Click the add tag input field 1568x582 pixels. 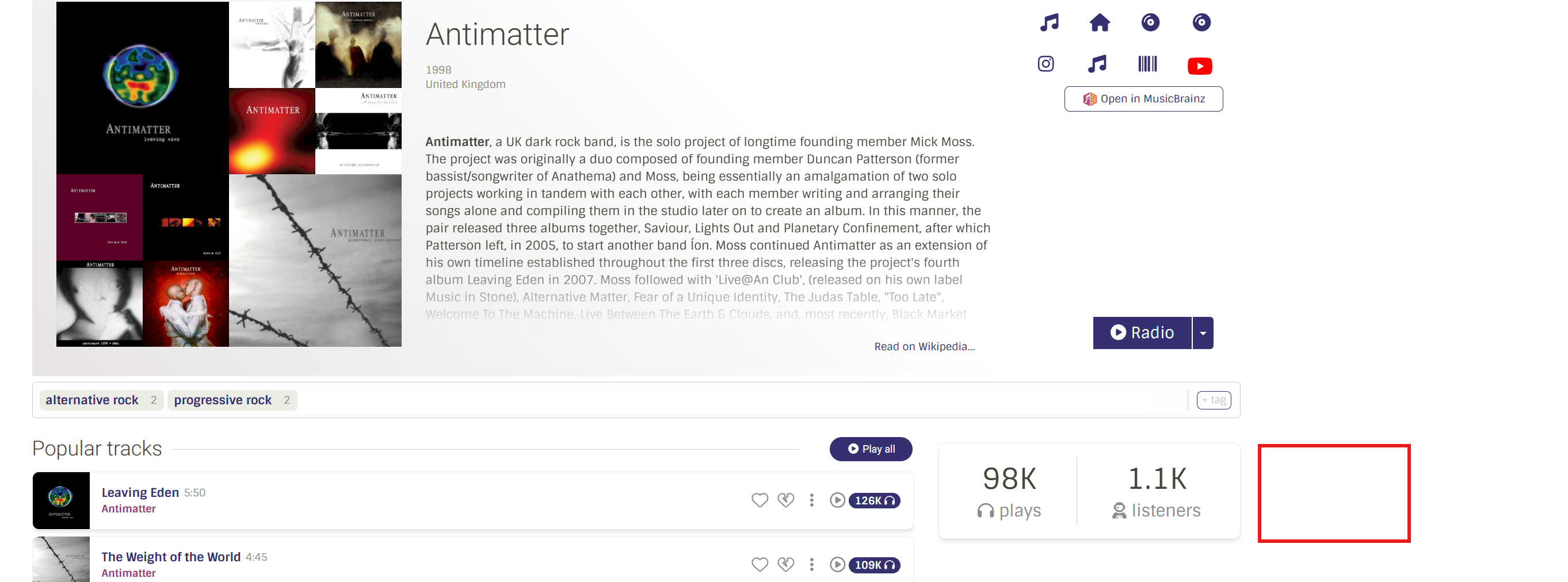click(1213, 400)
